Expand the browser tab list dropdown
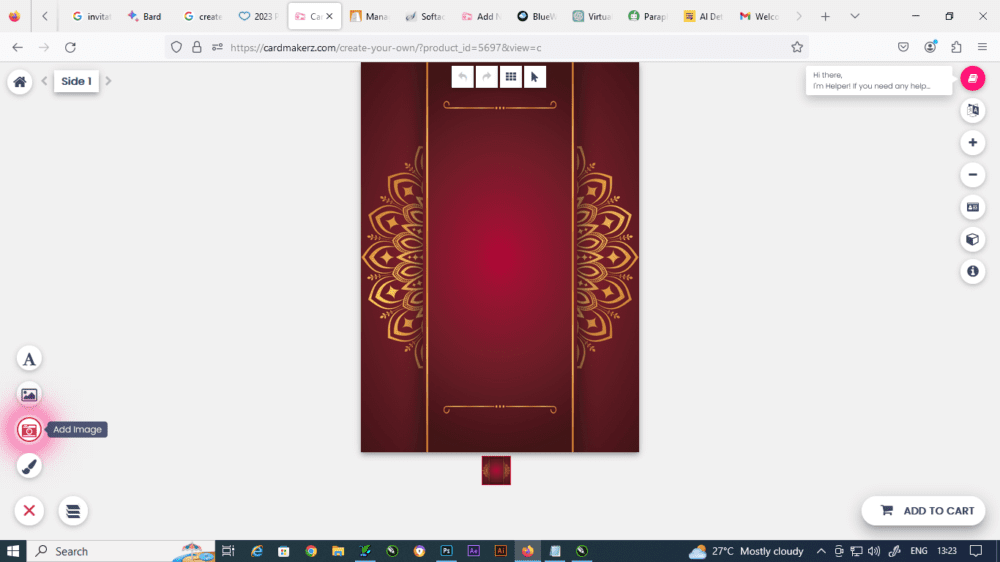Screen dimensions: 1000x562 click(x=854, y=16)
